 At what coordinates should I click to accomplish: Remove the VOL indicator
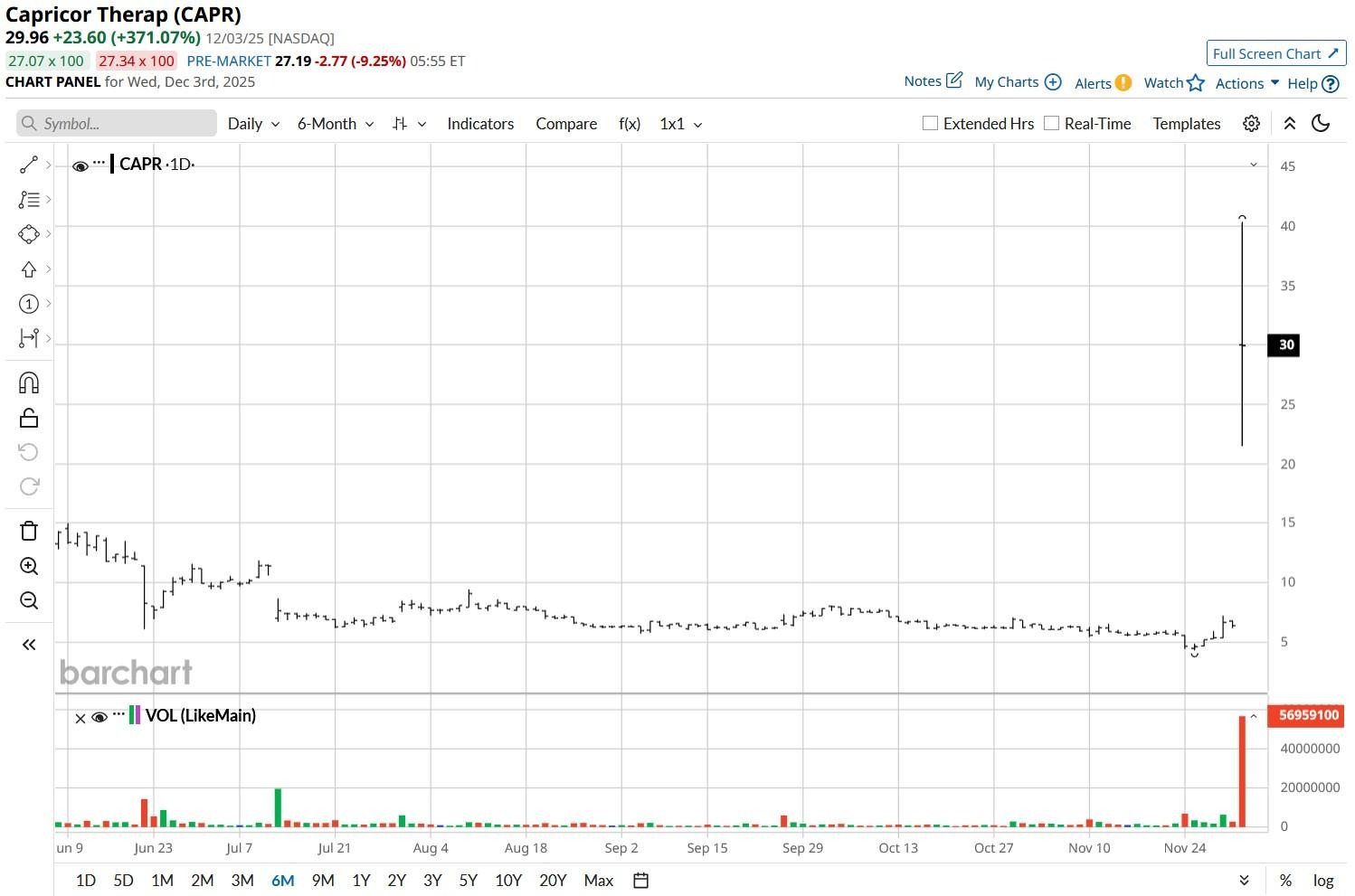80,718
